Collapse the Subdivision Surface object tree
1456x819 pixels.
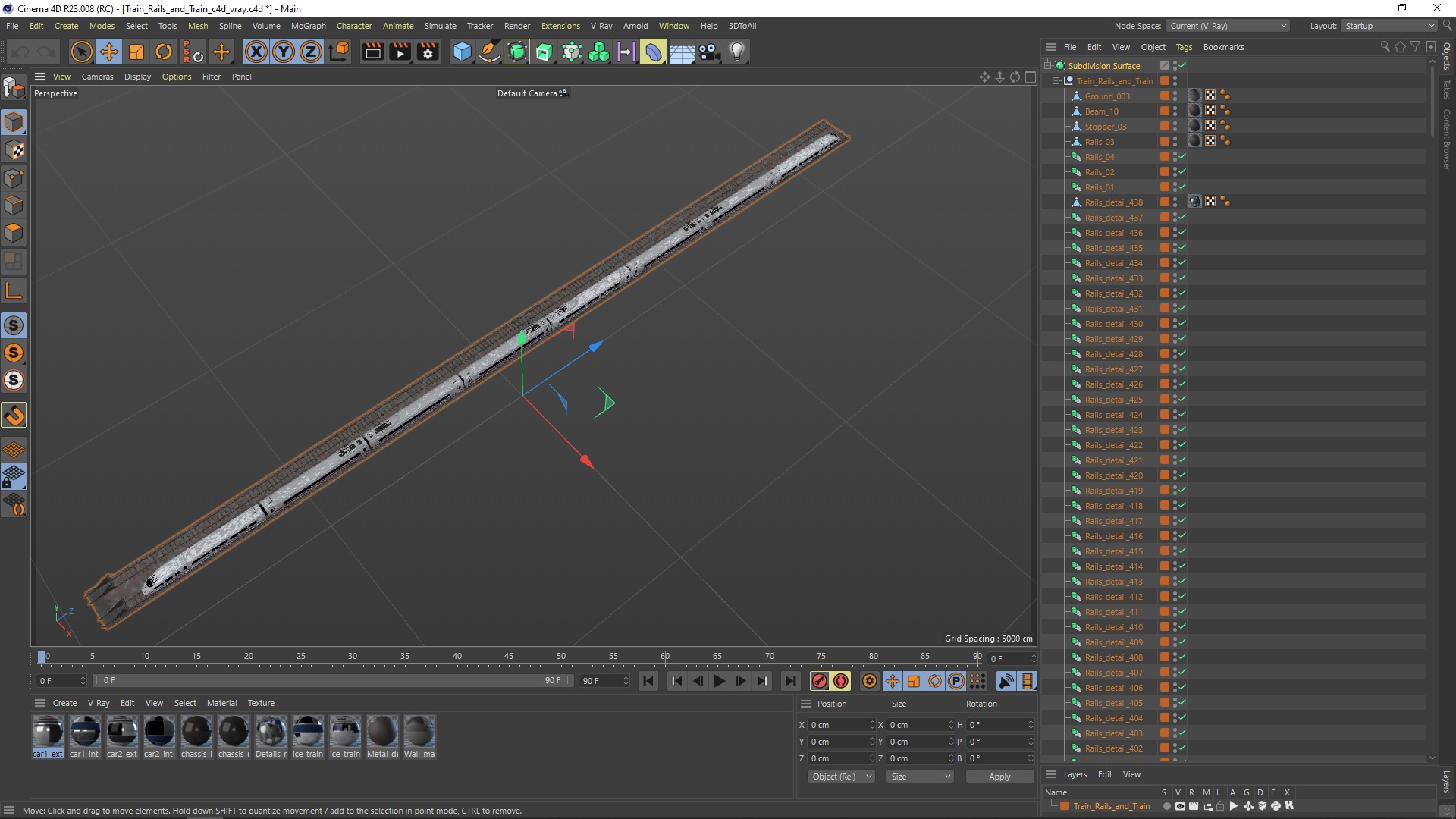pyautogui.click(x=1048, y=65)
